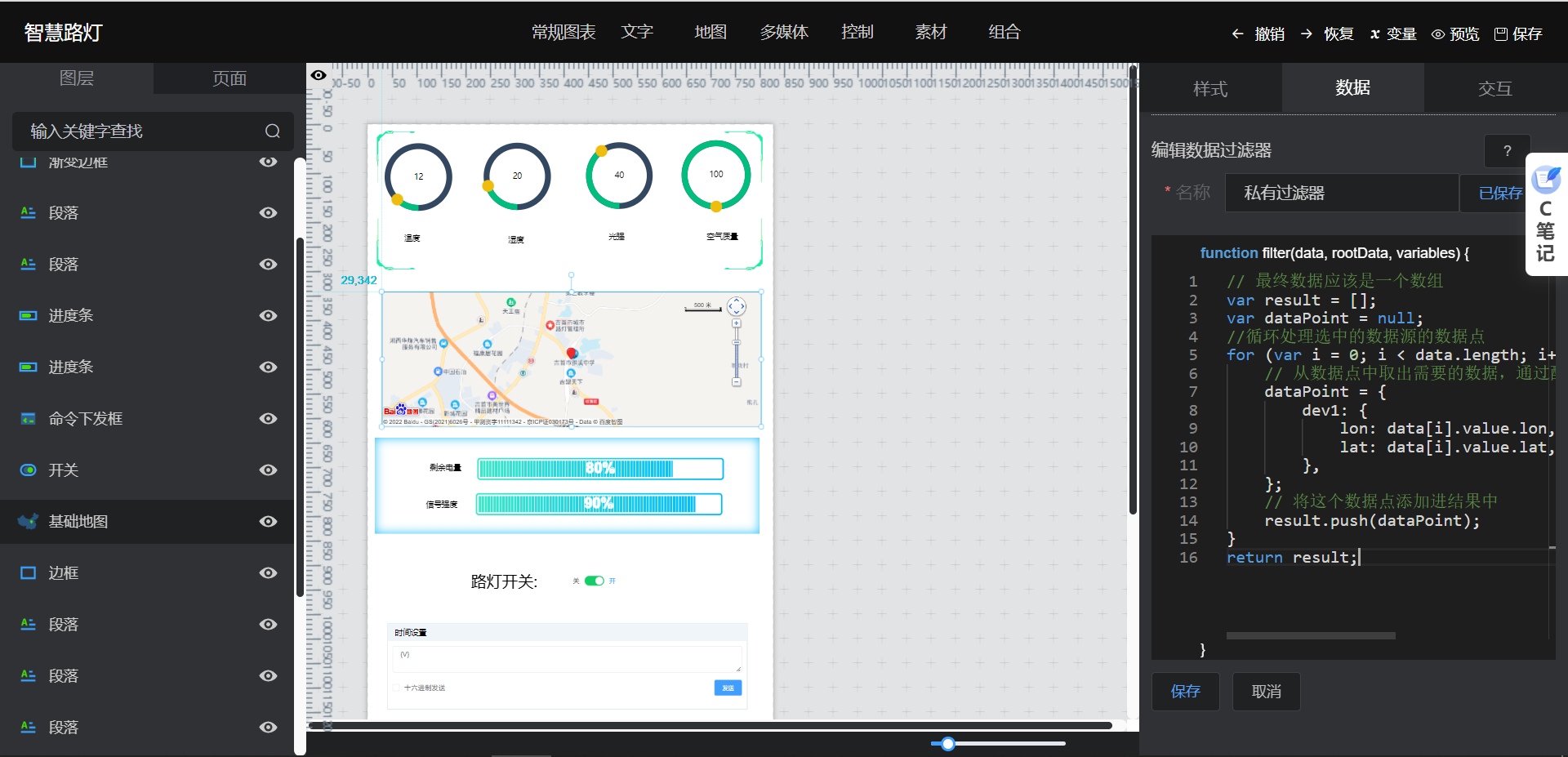Click the layer list vertical scrollbar
The height and width of the screenshot is (757, 1568).
300,416
